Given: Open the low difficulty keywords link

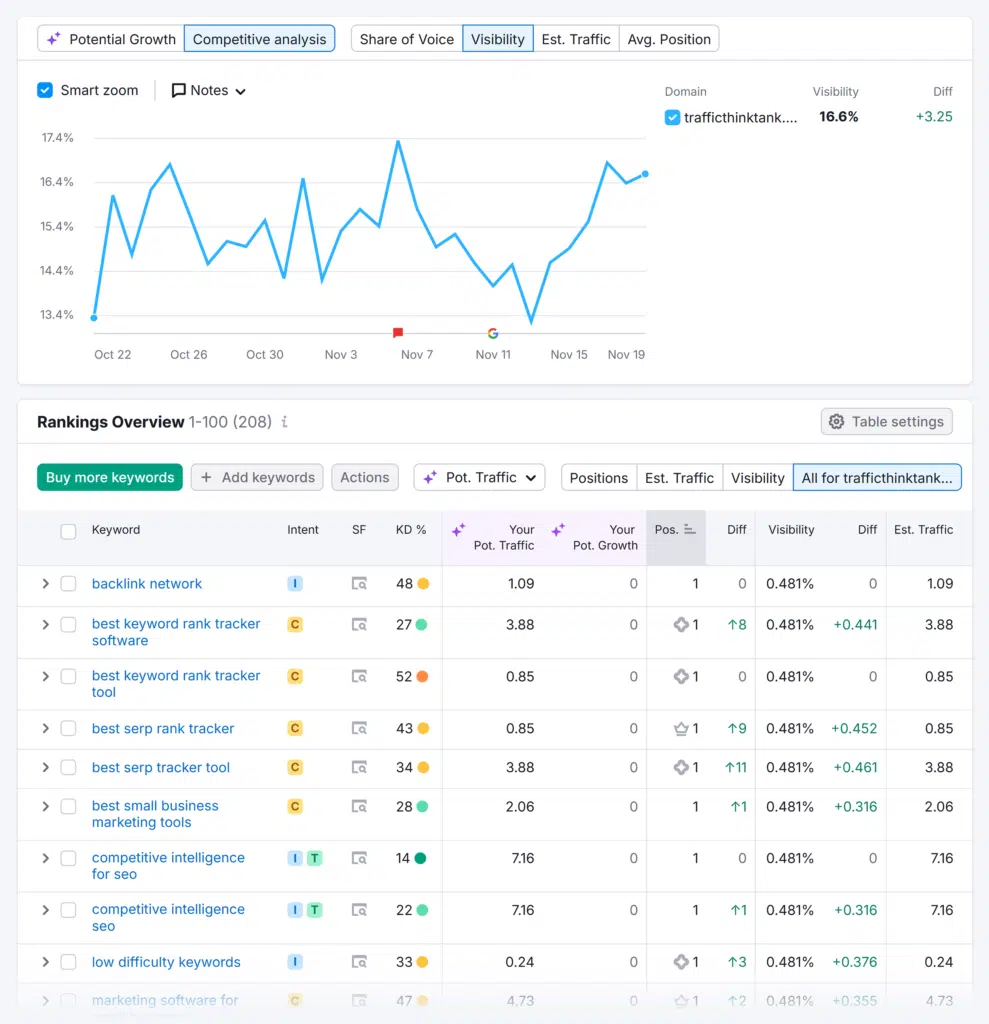Looking at the screenshot, I should (166, 962).
